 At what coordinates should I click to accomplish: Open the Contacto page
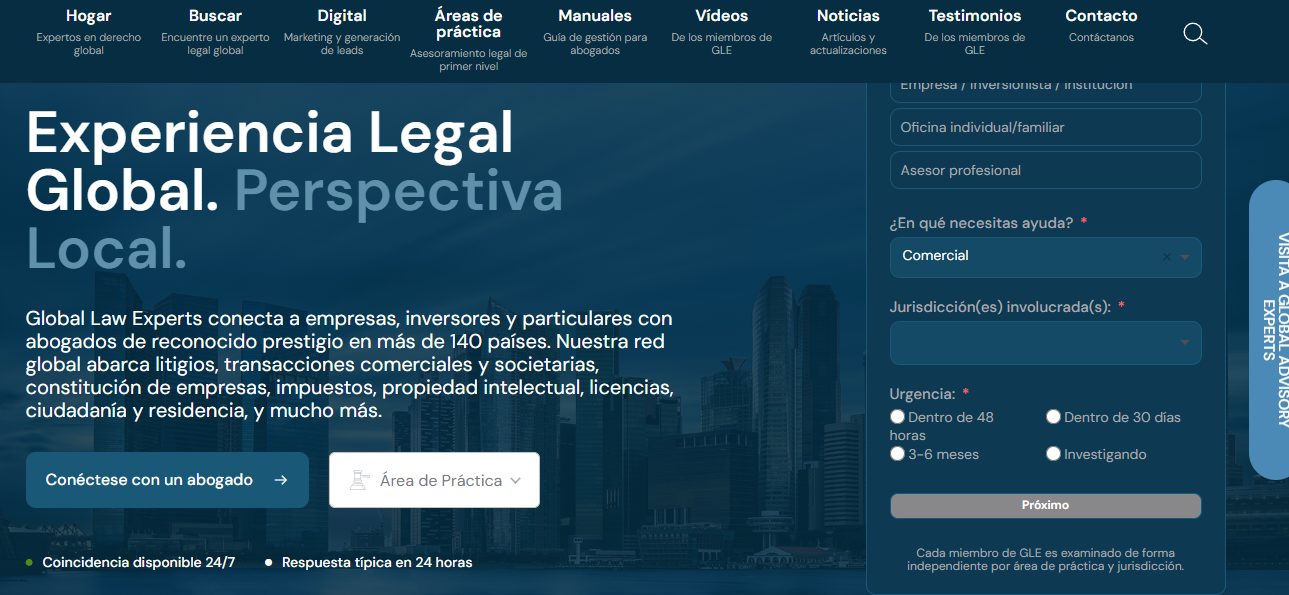coord(1100,16)
